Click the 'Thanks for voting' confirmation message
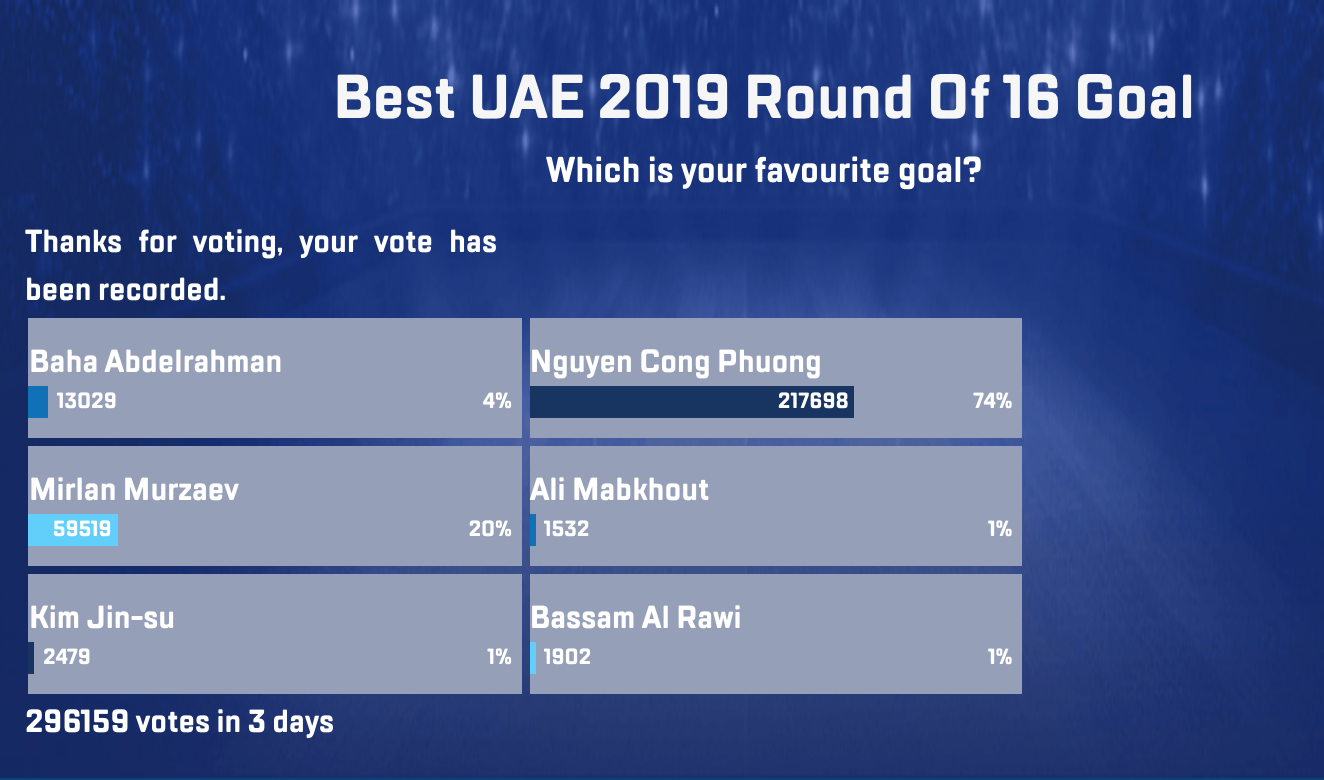The height and width of the screenshot is (780, 1324). click(261, 265)
